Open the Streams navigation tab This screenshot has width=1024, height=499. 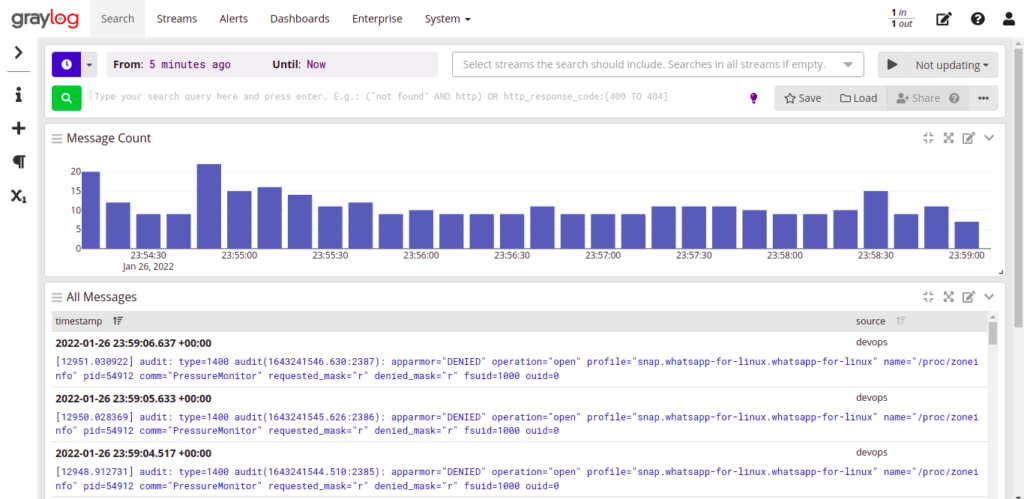pos(177,19)
